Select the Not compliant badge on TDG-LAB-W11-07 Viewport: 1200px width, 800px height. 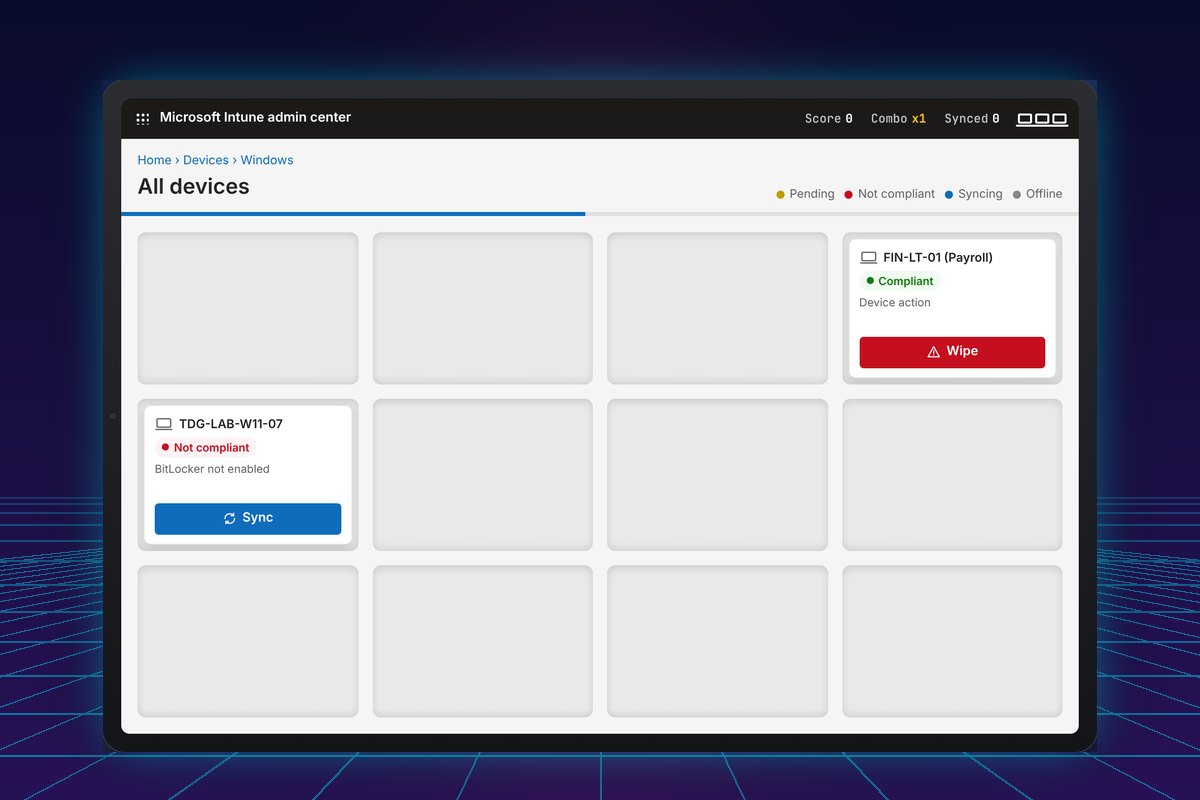tap(205, 447)
